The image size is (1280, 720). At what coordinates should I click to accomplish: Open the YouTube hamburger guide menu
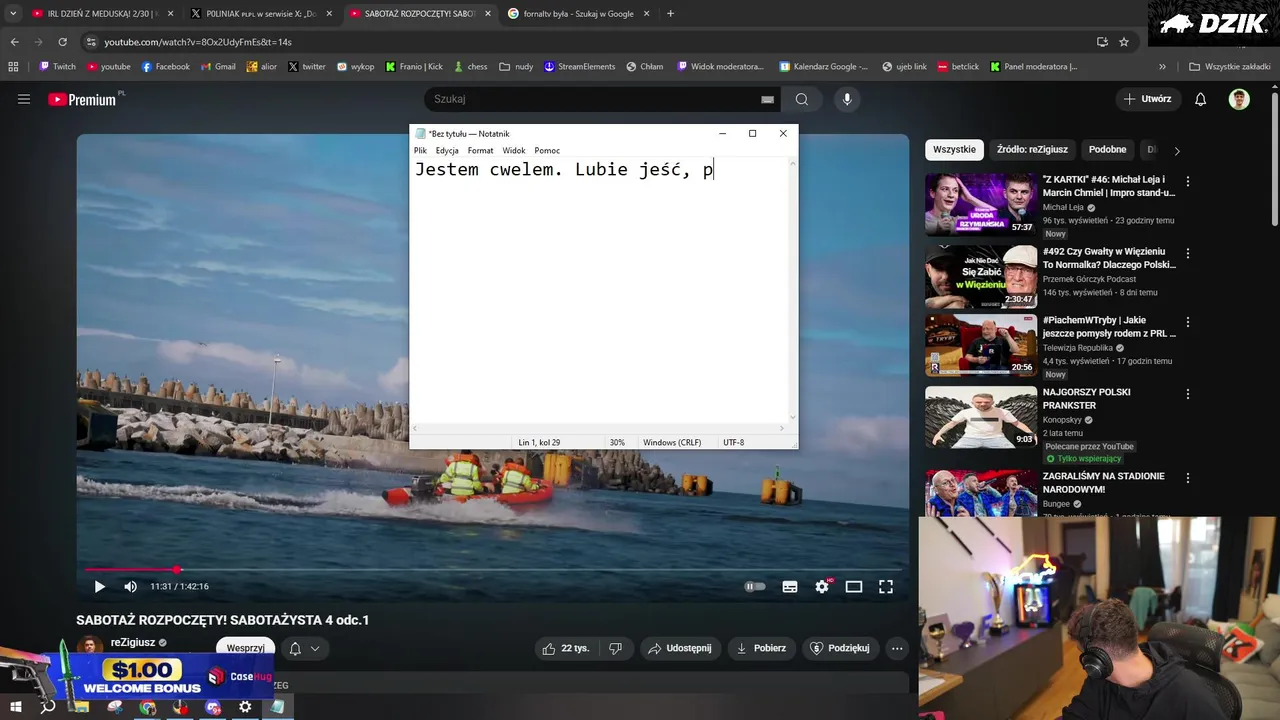pos(24,99)
